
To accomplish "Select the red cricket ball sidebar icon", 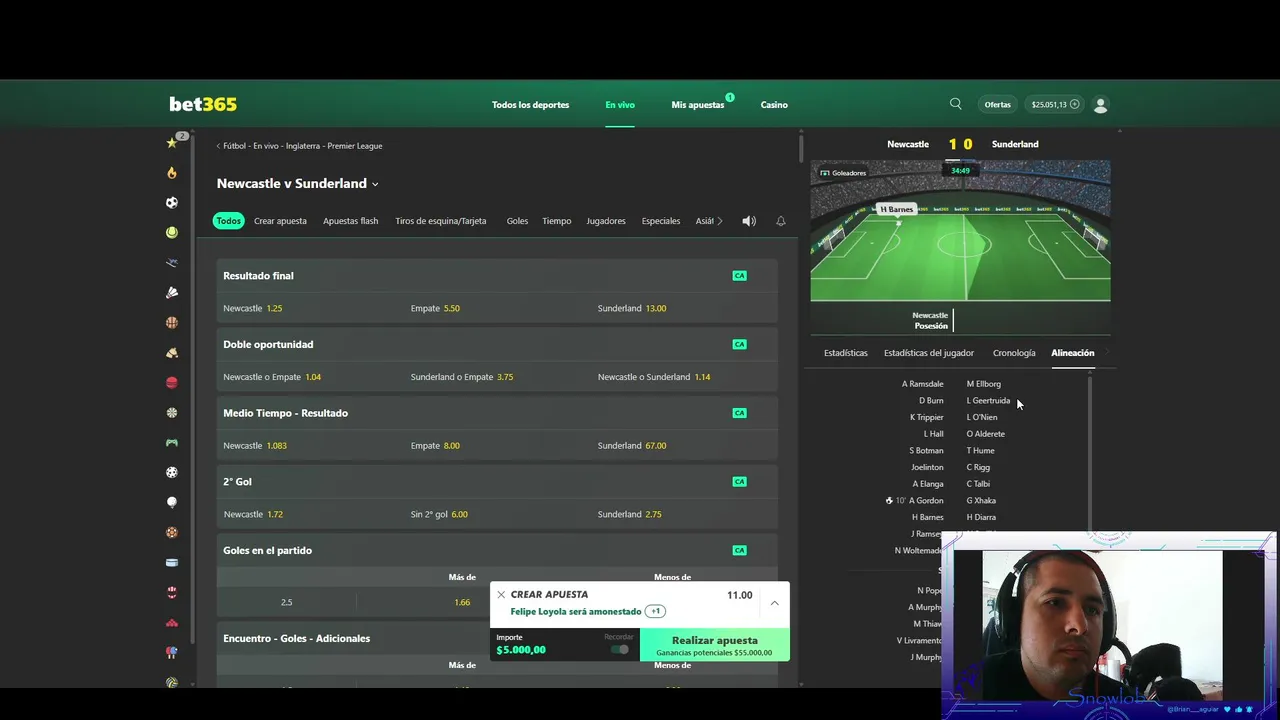I will [x=172, y=383].
